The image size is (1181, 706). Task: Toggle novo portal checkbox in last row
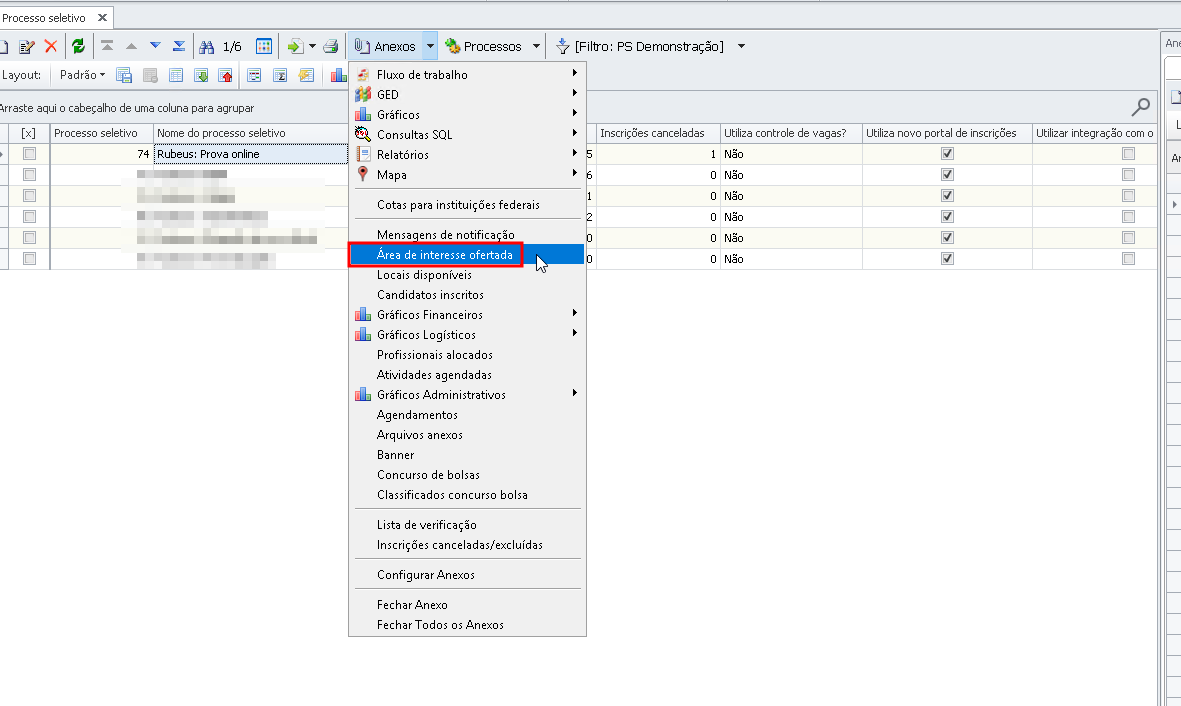(x=948, y=259)
